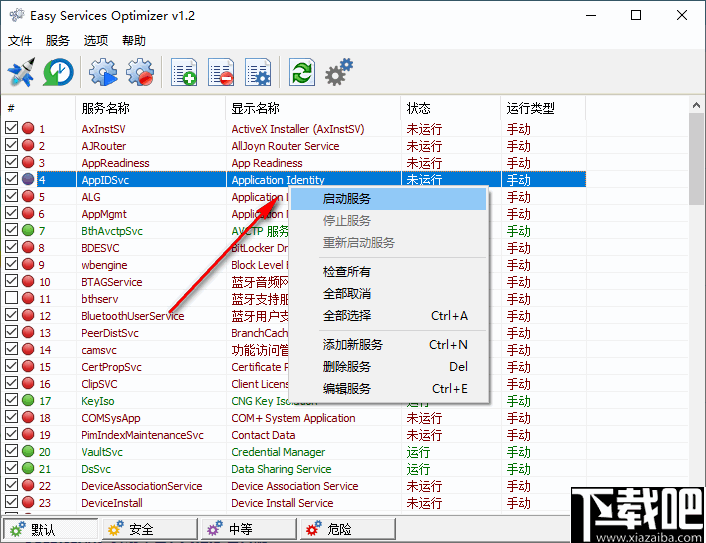Choose 检查所有 in context menu

coord(389,272)
